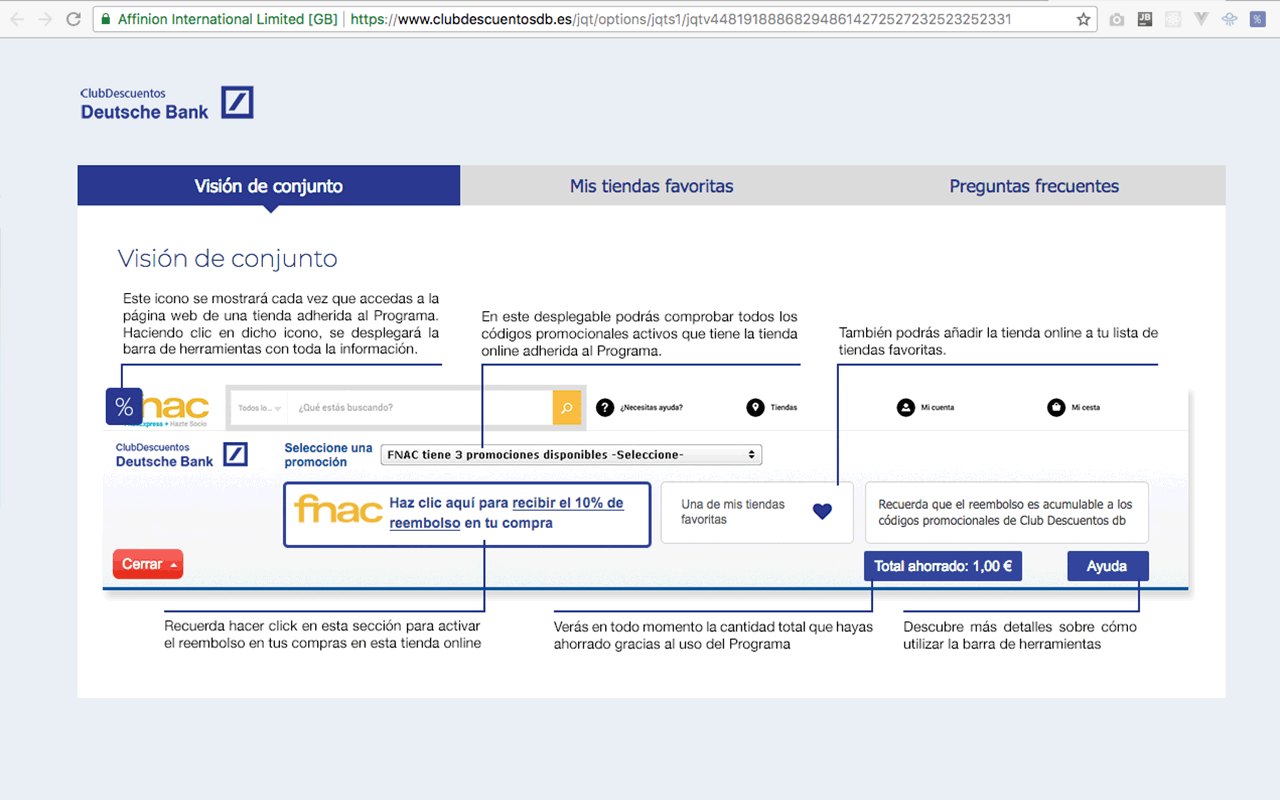Click the Mi cuenta person icon
Viewport: 1280px width, 800px height.
pyautogui.click(x=906, y=407)
